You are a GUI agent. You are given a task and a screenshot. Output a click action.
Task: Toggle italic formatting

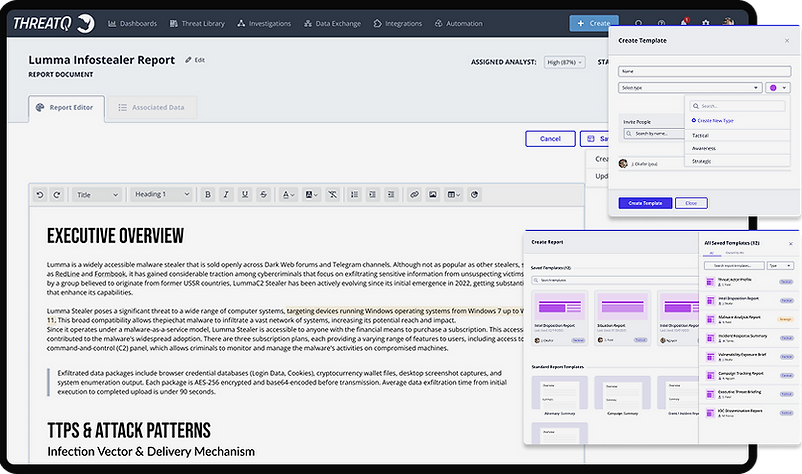(x=226, y=195)
